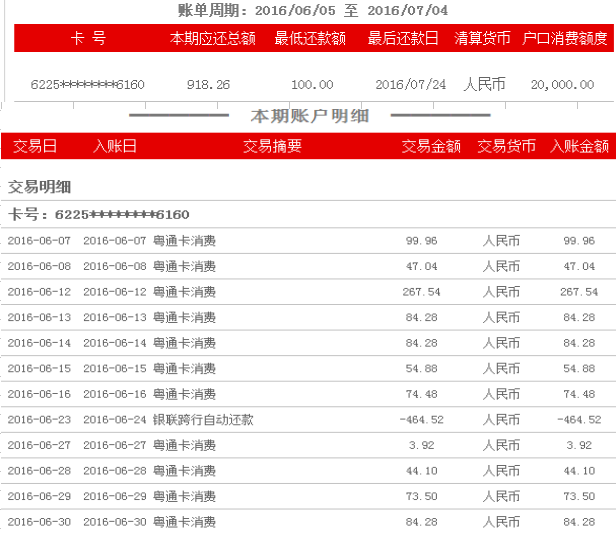Click the 交易明细 subsection heading
This screenshot has height=533, width=616.
(40, 187)
